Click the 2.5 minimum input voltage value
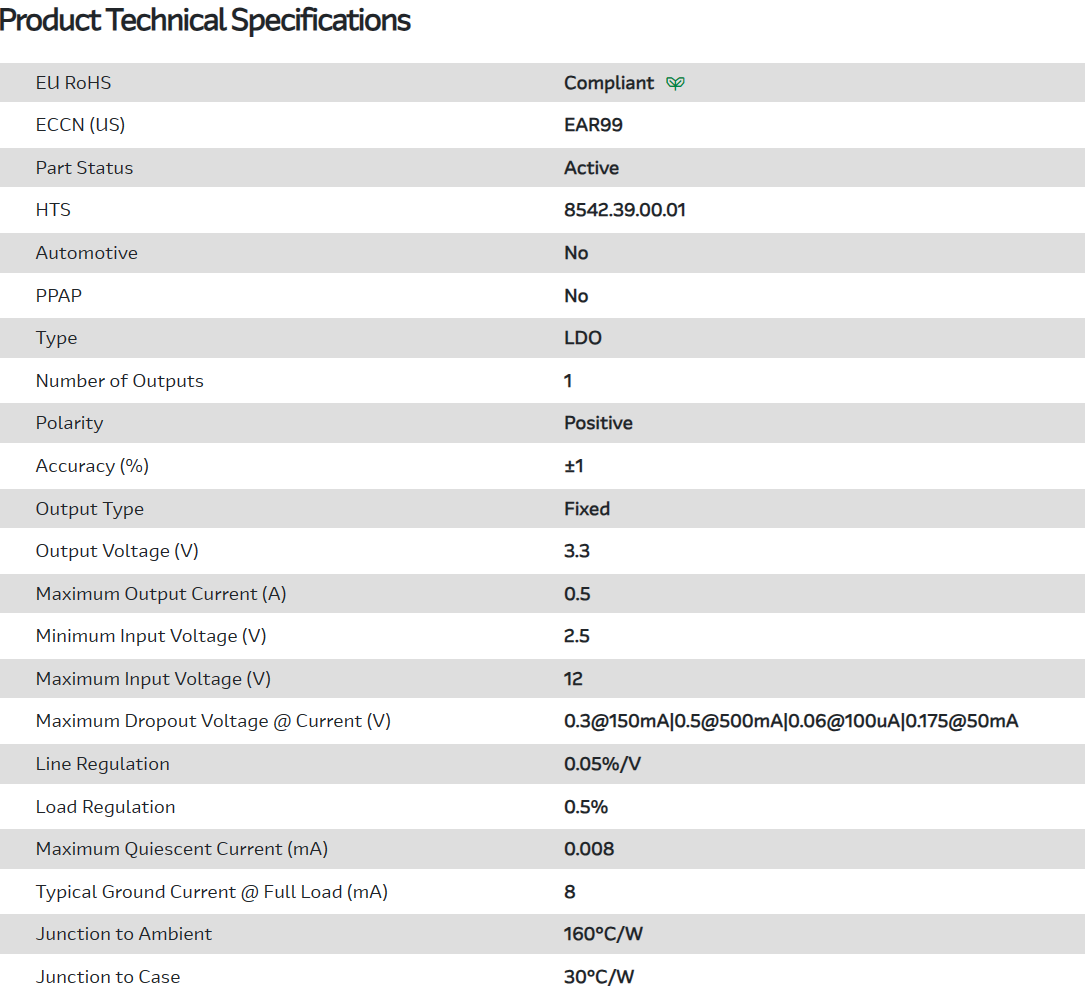 tap(577, 636)
